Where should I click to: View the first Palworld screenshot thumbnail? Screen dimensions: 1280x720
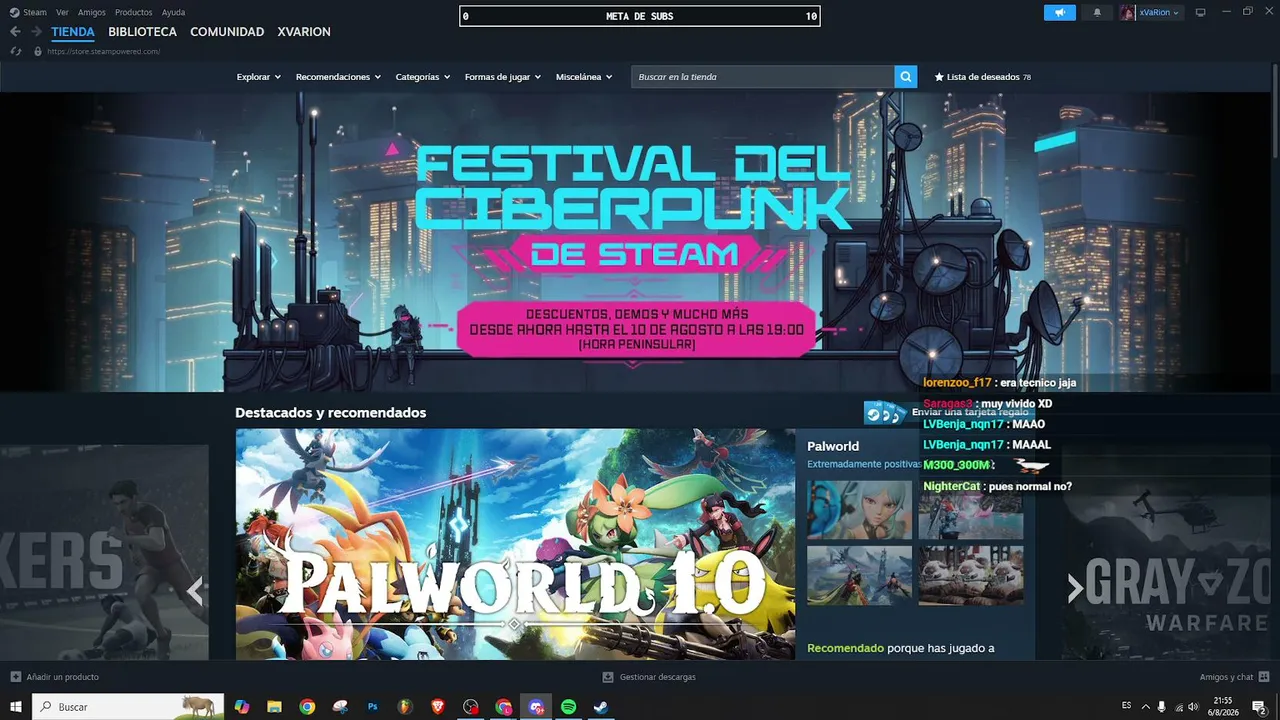coord(860,510)
